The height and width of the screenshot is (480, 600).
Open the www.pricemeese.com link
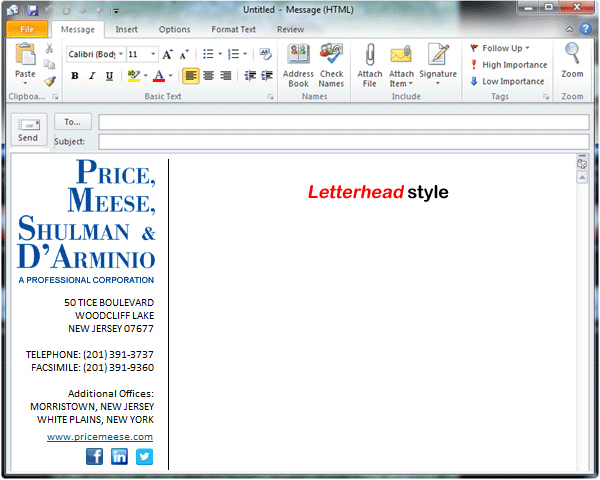100,437
